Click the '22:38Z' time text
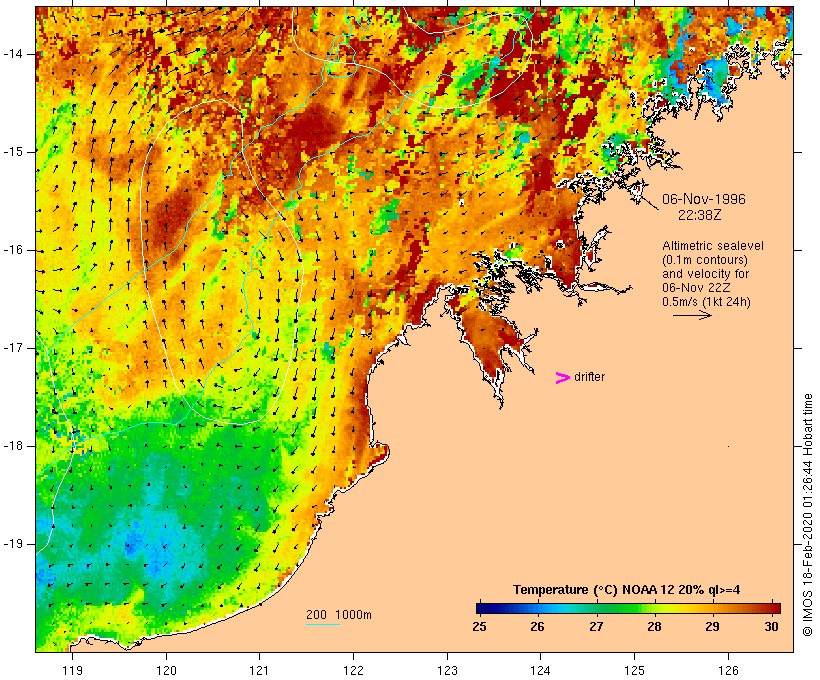The width and height of the screenshot is (820, 680). point(700,215)
